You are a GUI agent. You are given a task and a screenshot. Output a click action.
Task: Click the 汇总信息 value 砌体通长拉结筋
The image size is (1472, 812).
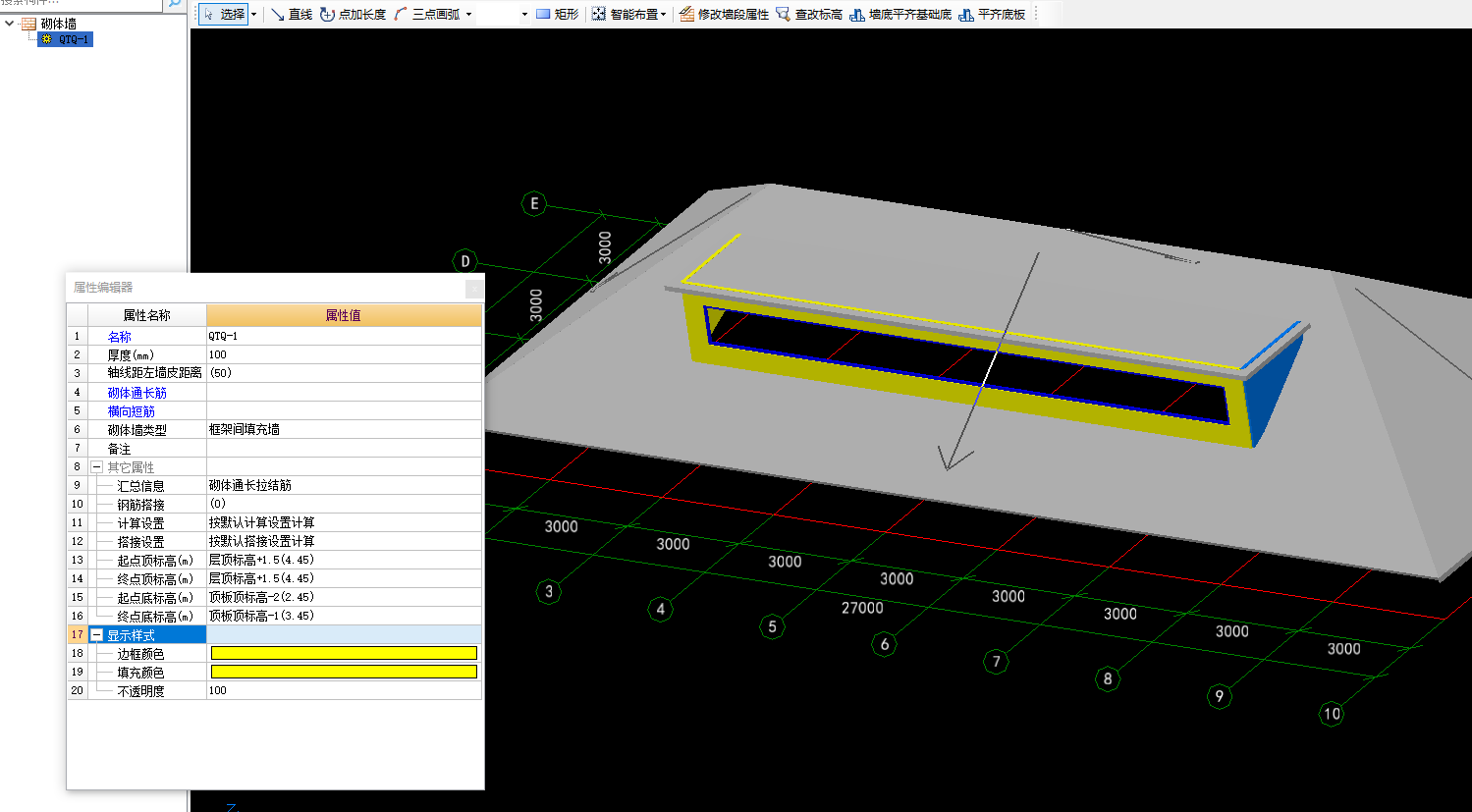click(344, 485)
